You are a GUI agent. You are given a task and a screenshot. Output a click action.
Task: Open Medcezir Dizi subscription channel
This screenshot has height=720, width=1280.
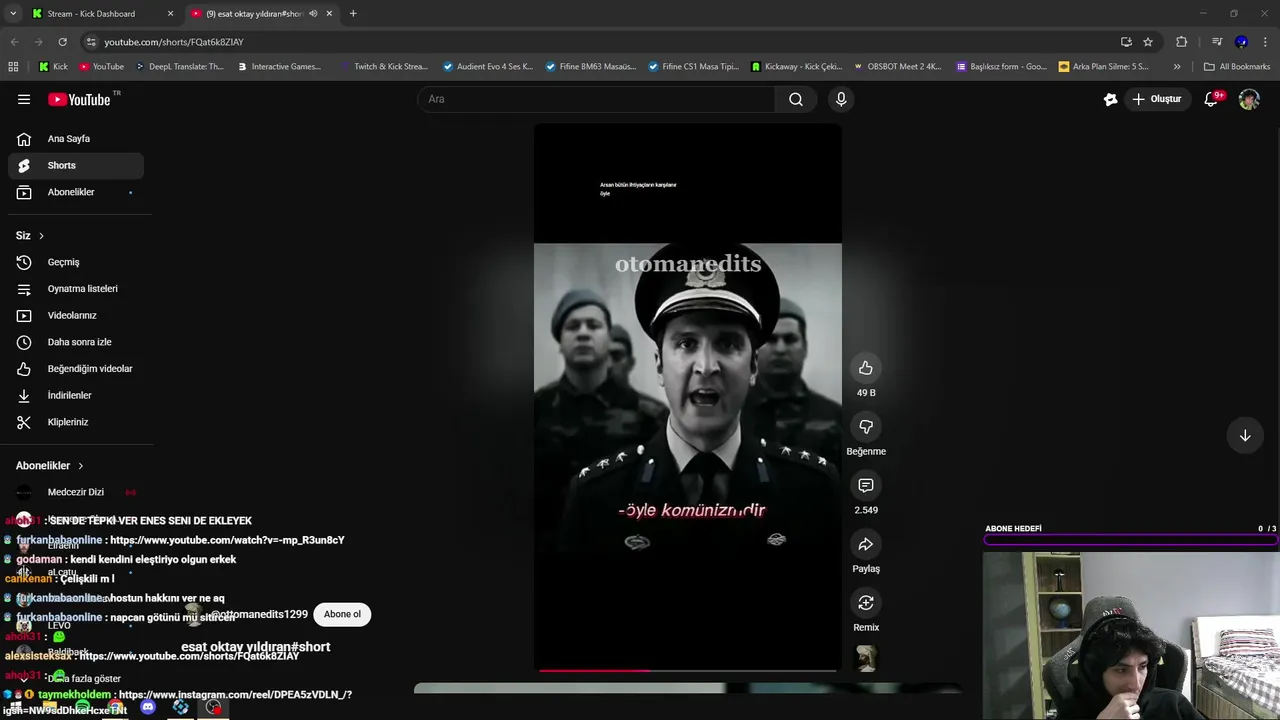pos(76,492)
